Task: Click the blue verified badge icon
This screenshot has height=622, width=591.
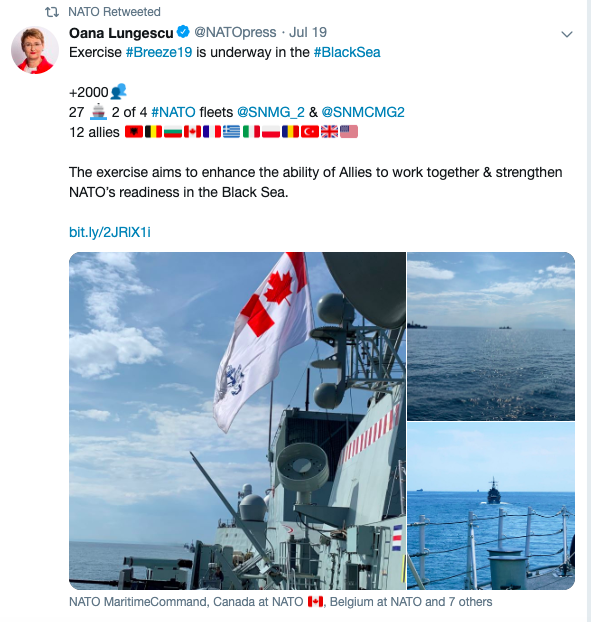Action: [183, 32]
